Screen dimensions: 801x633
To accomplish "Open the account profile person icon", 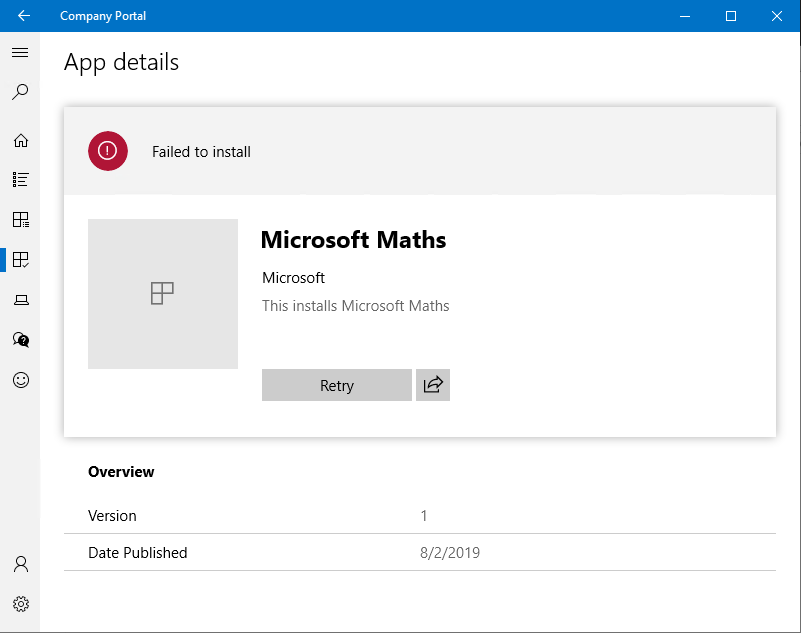I will click(x=21, y=564).
